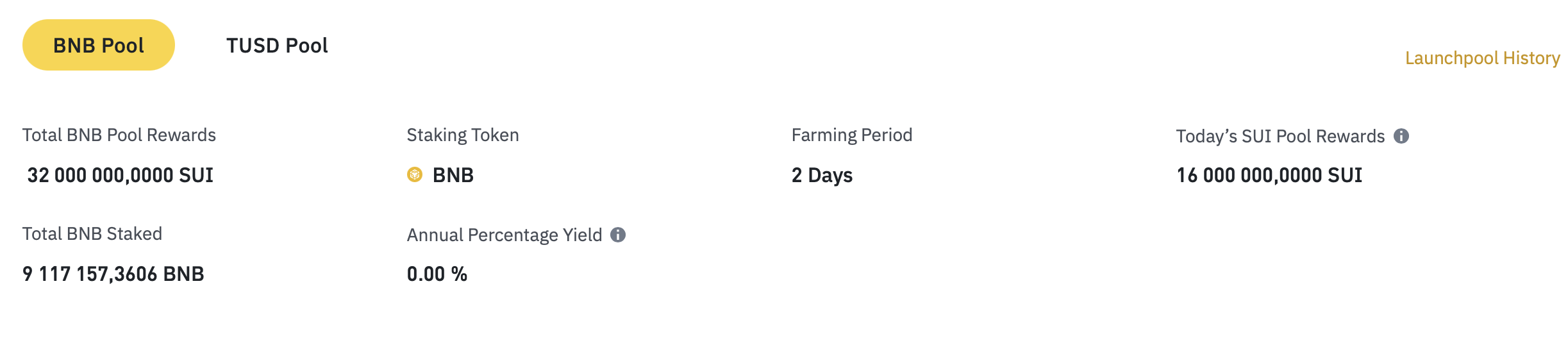Image resolution: width=1568 pixels, height=354 pixels.
Task: Click the word History in Launchpool History
Action: [x=1531, y=58]
